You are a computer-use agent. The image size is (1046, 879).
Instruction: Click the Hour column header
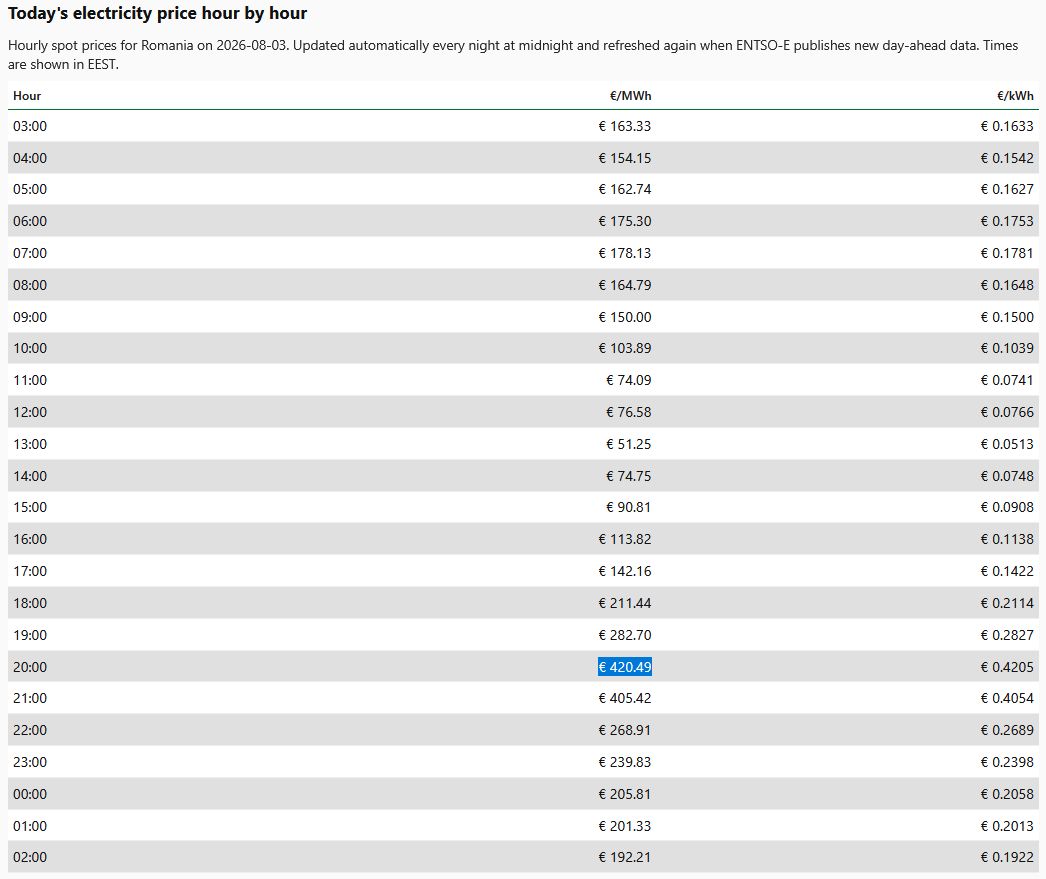point(27,96)
